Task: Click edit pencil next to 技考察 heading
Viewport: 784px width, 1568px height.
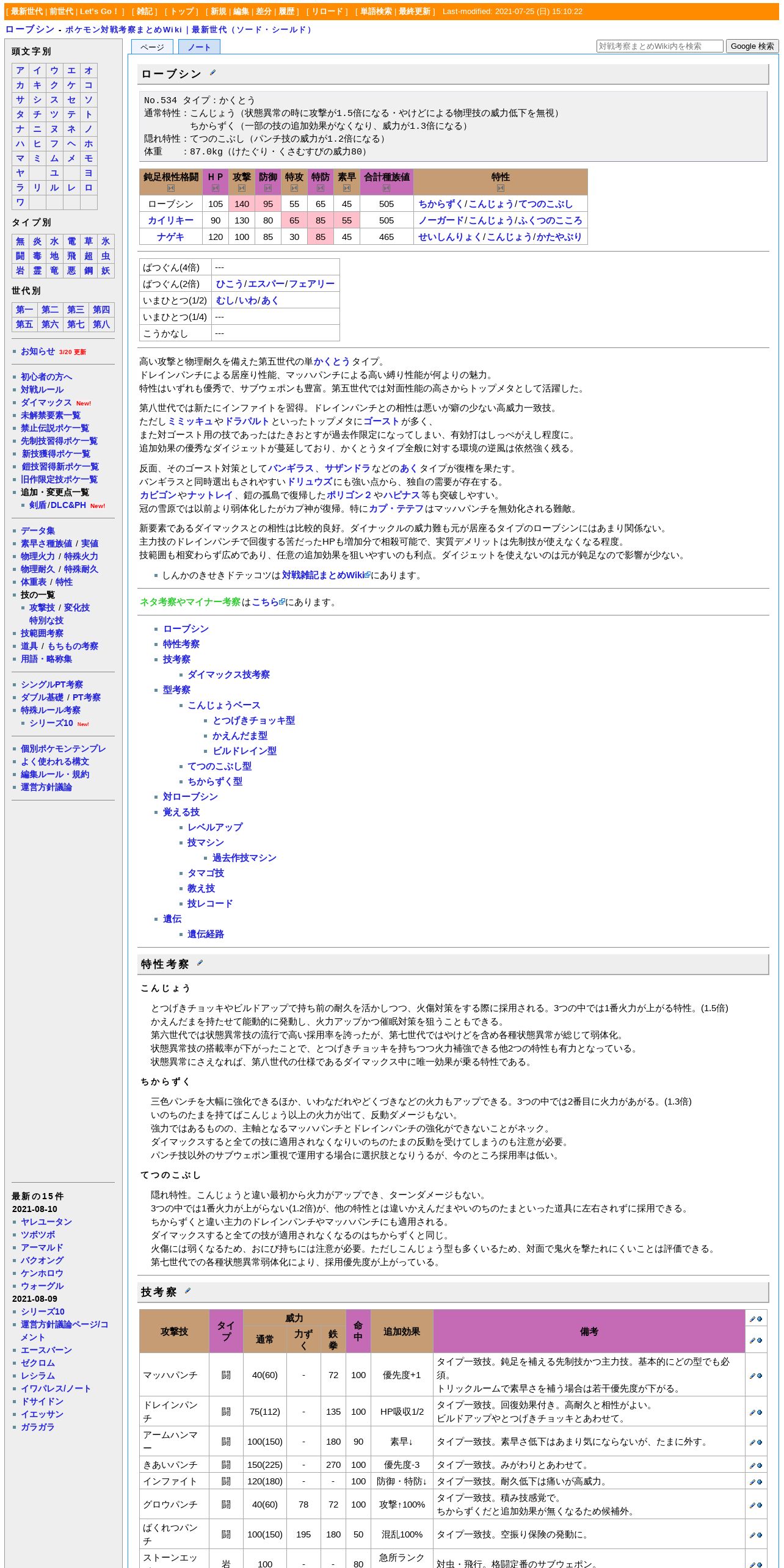Action: click(x=187, y=1290)
